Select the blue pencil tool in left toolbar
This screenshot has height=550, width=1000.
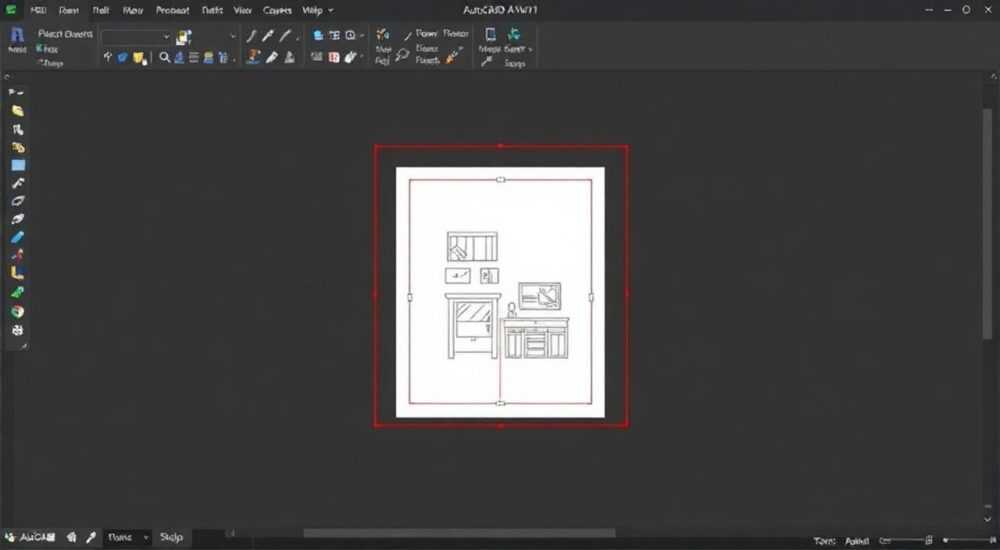pyautogui.click(x=17, y=237)
